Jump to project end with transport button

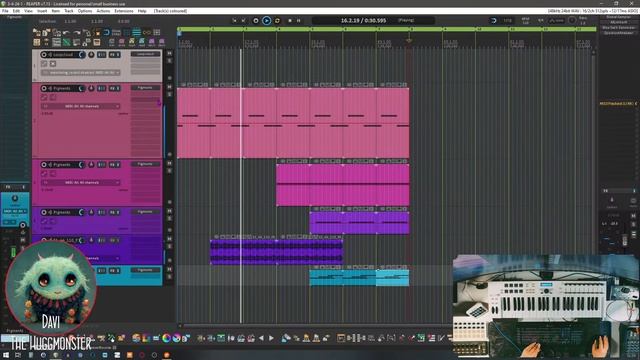(x=244, y=20)
